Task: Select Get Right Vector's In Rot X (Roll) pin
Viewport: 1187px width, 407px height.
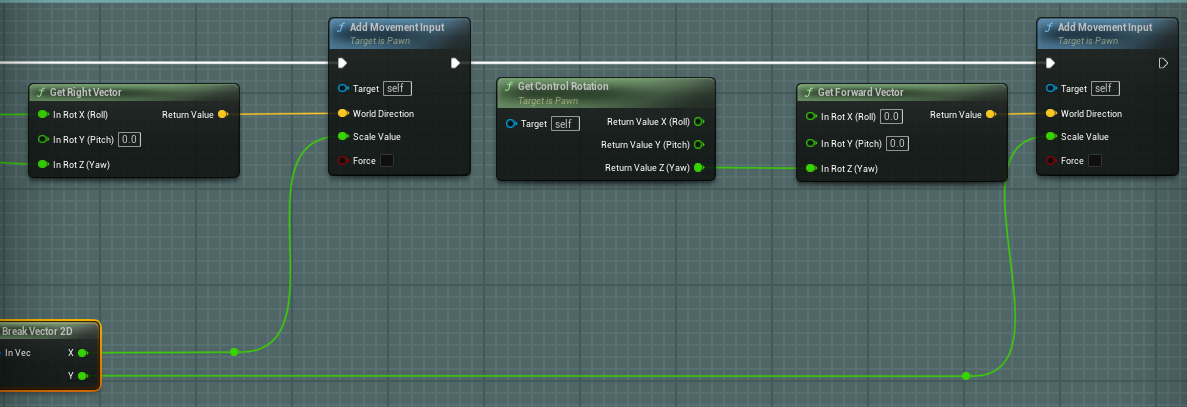Action: pyautogui.click(x=43, y=114)
